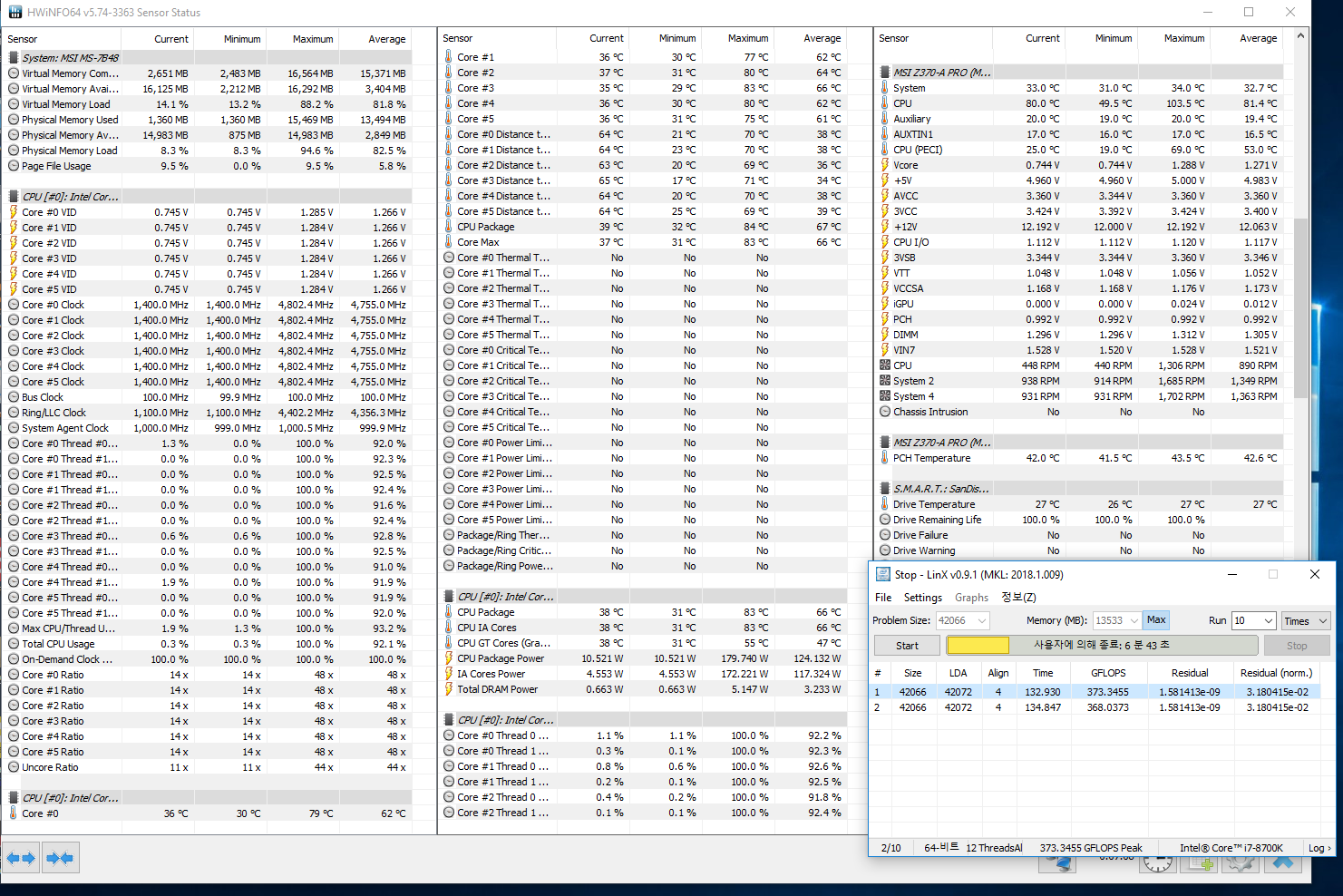Click the HWiNFO right panel vertical scrollbar thumb

click(x=1300, y=308)
